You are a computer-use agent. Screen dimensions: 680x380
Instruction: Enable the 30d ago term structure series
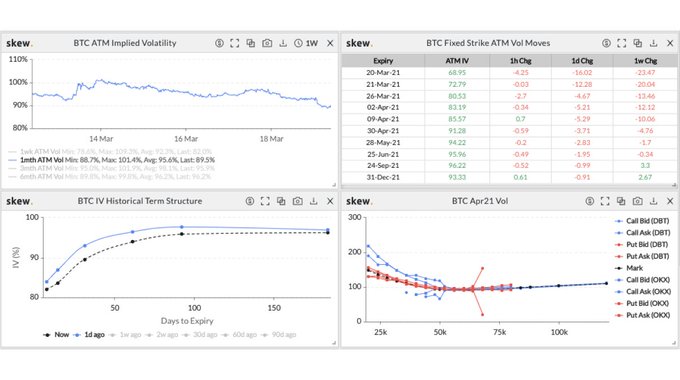[199, 334]
